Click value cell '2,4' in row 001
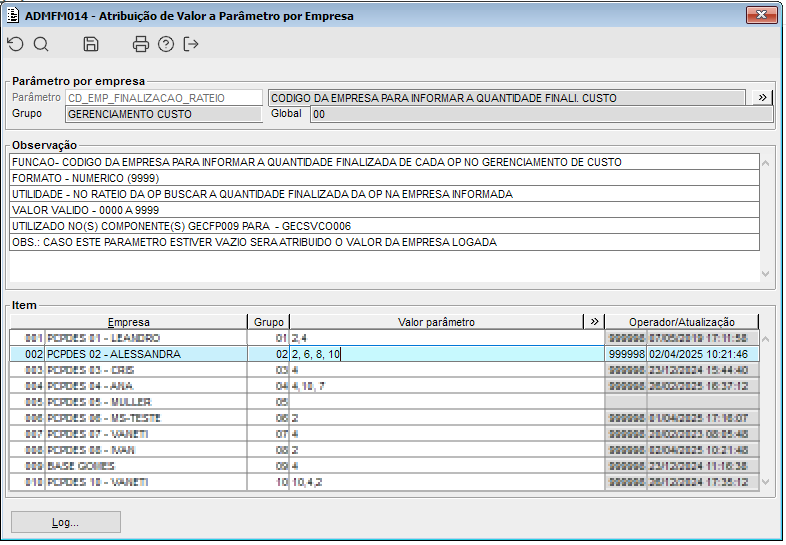Viewport: 786px width, 545px height. point(447,338)
